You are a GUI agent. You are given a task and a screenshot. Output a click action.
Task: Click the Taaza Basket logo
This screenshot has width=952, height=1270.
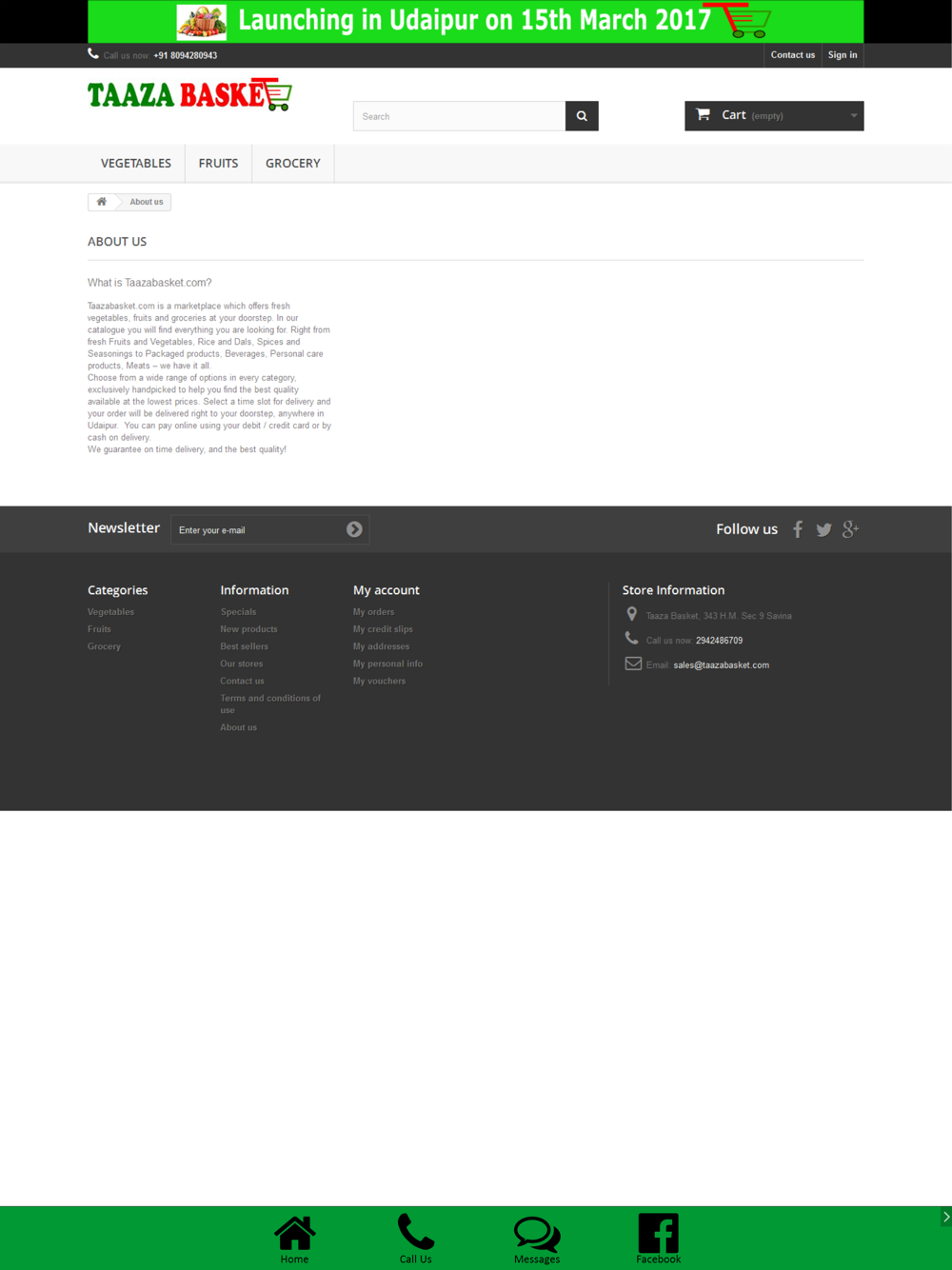[x=189, y=94]
